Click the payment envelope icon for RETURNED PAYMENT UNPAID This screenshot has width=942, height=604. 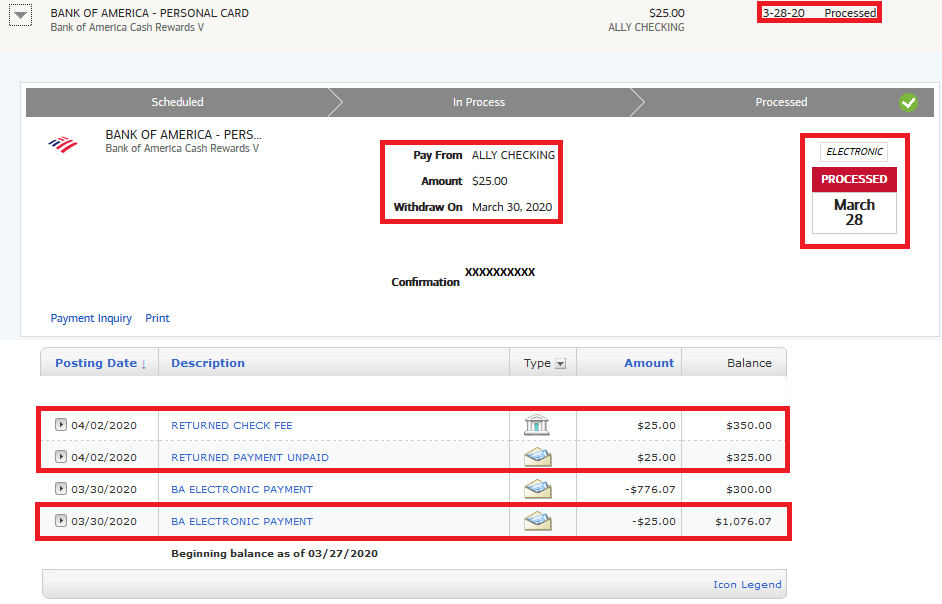(538, 457)
